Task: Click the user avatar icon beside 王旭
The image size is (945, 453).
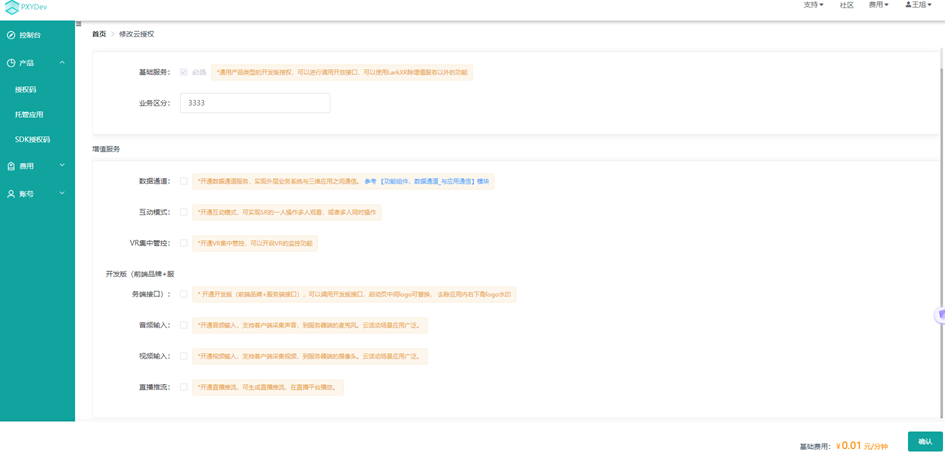Action: coord(908,4)
